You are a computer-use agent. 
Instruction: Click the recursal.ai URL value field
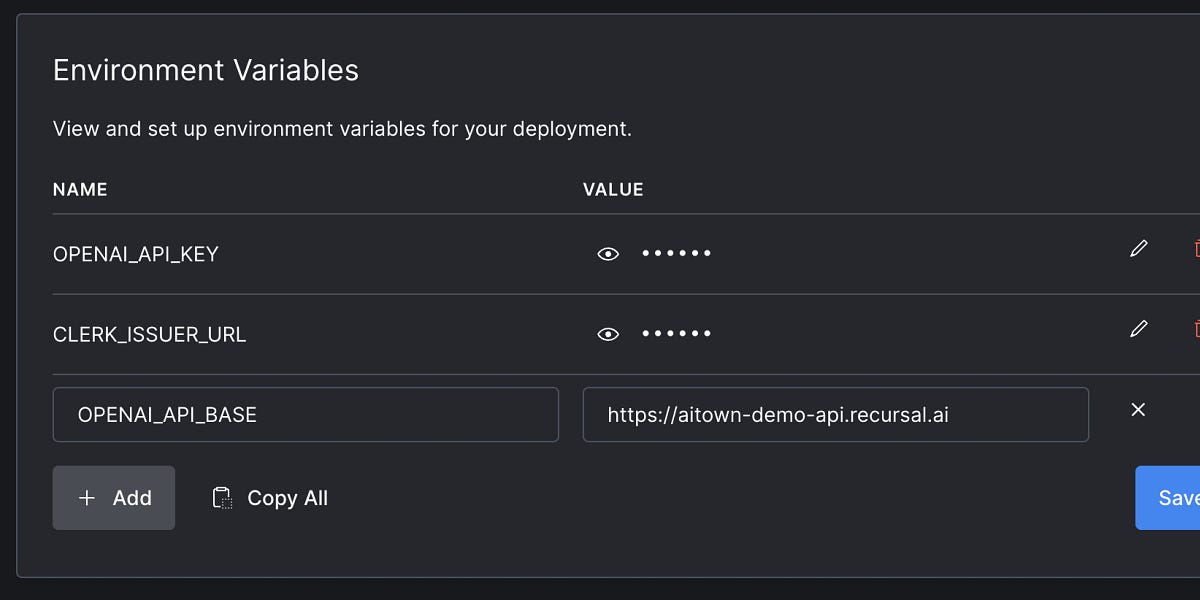point(835,414)
